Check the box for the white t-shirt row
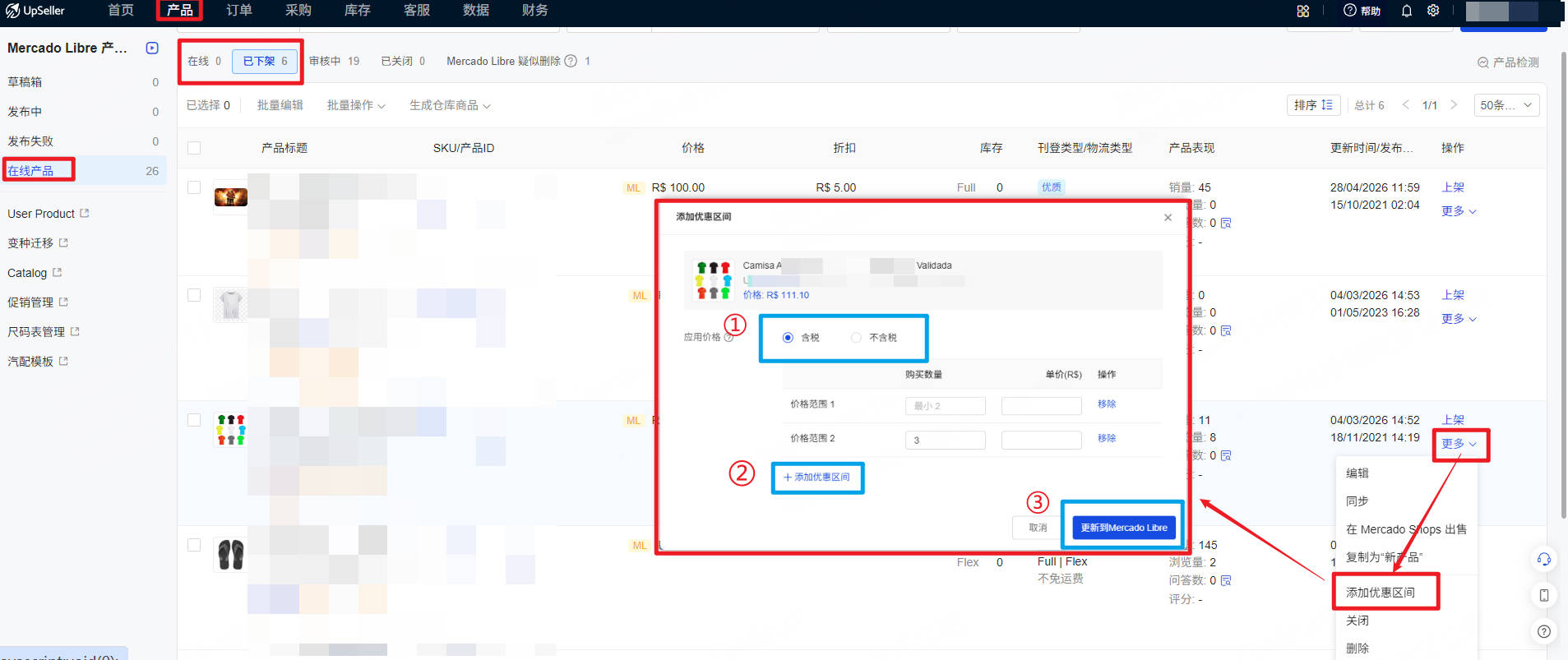The image size is (1568, 660). point(194,295)
